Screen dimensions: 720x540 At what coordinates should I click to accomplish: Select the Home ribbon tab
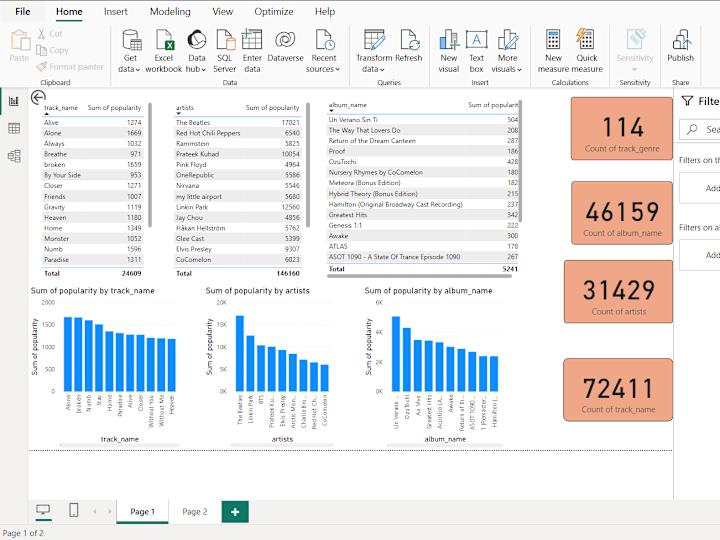(69, 11)
